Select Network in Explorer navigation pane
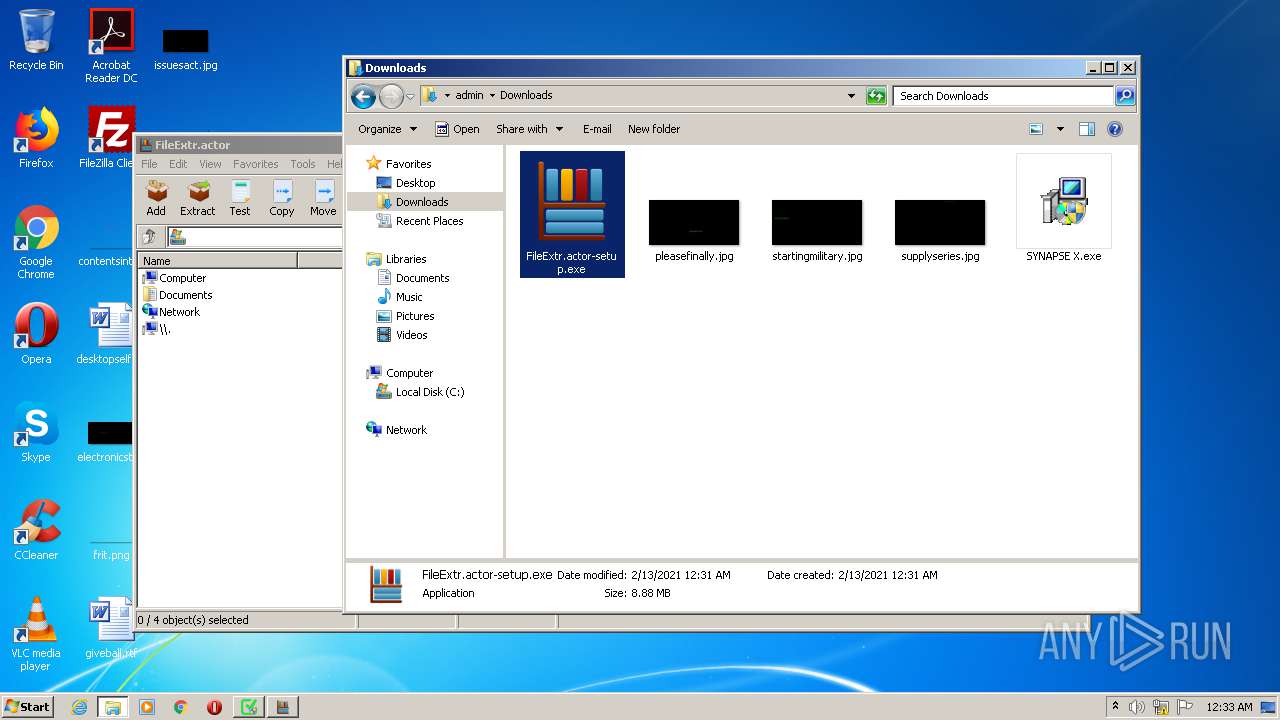Viewport: 1280px width, 720px height. [x=406, y=430]
